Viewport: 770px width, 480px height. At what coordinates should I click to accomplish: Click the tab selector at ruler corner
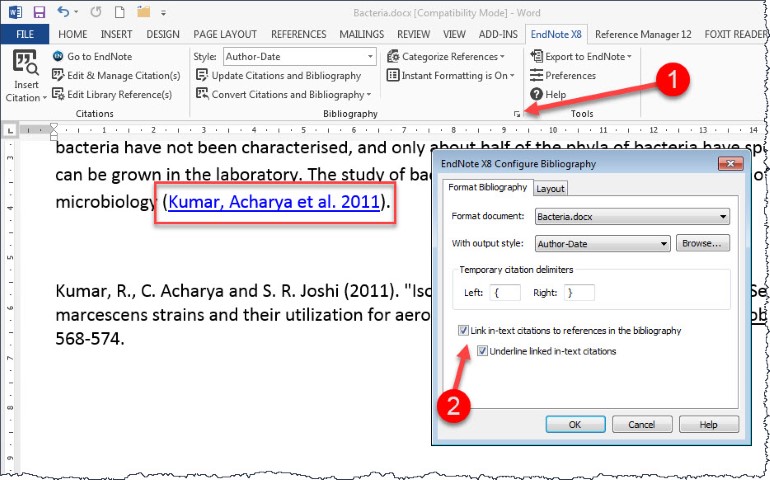(x=10, y=131)
